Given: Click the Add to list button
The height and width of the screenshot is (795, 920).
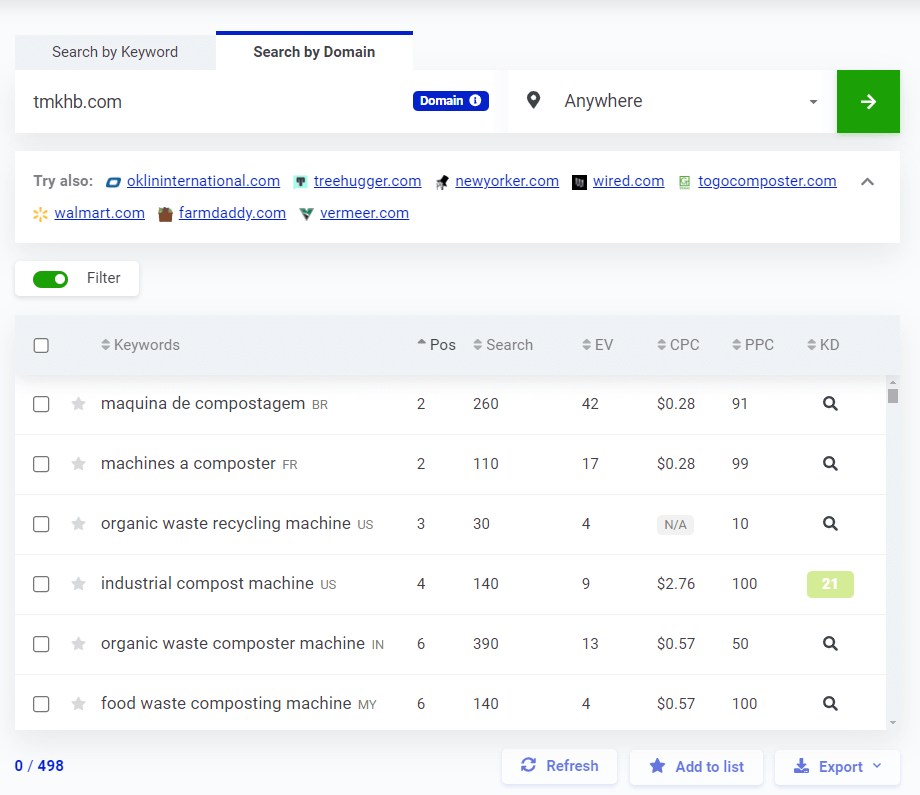Looking at the screenshot, I should point(696,767).
